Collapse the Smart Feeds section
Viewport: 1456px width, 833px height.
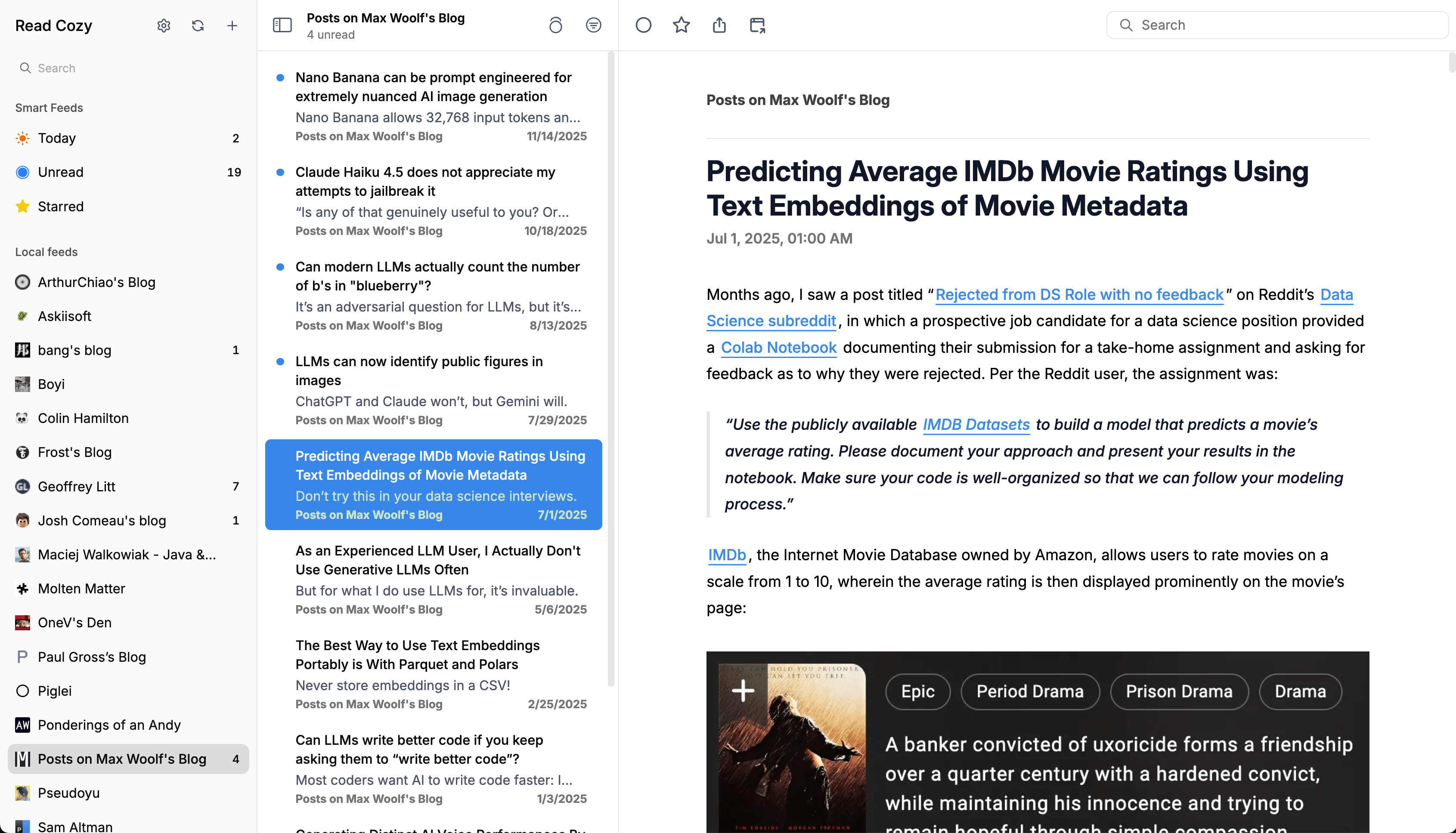49,107
